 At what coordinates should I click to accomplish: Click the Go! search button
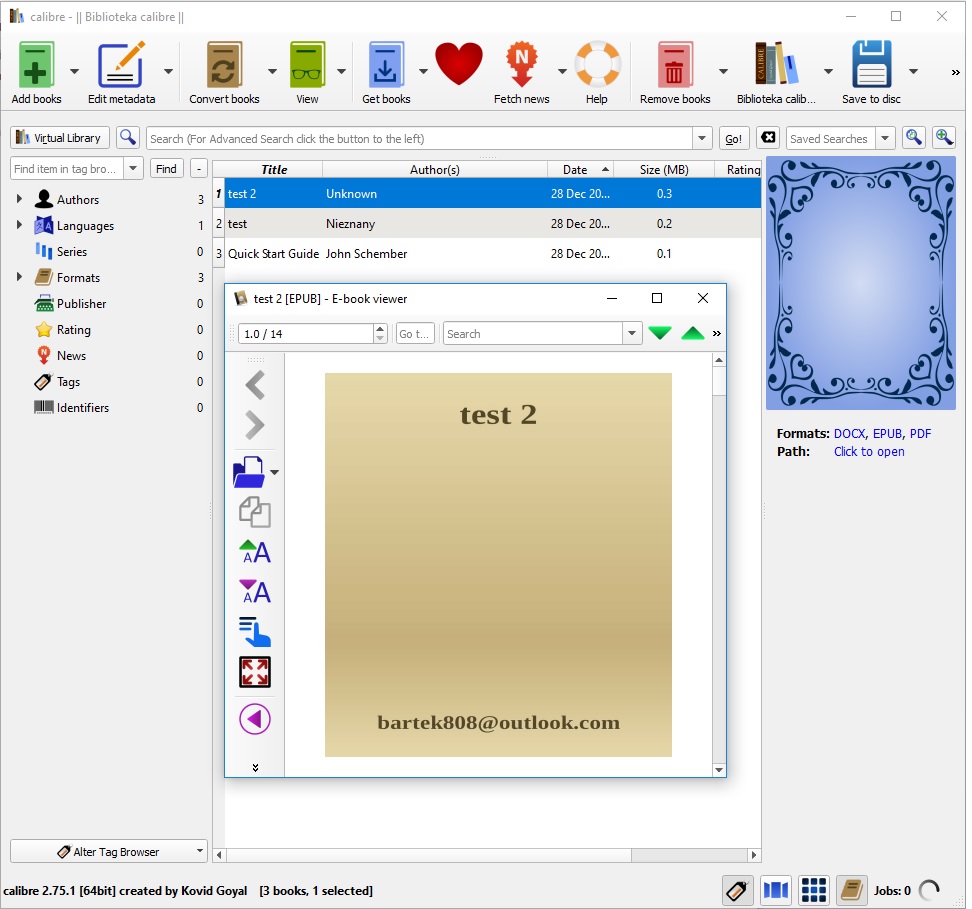[733, 138]
